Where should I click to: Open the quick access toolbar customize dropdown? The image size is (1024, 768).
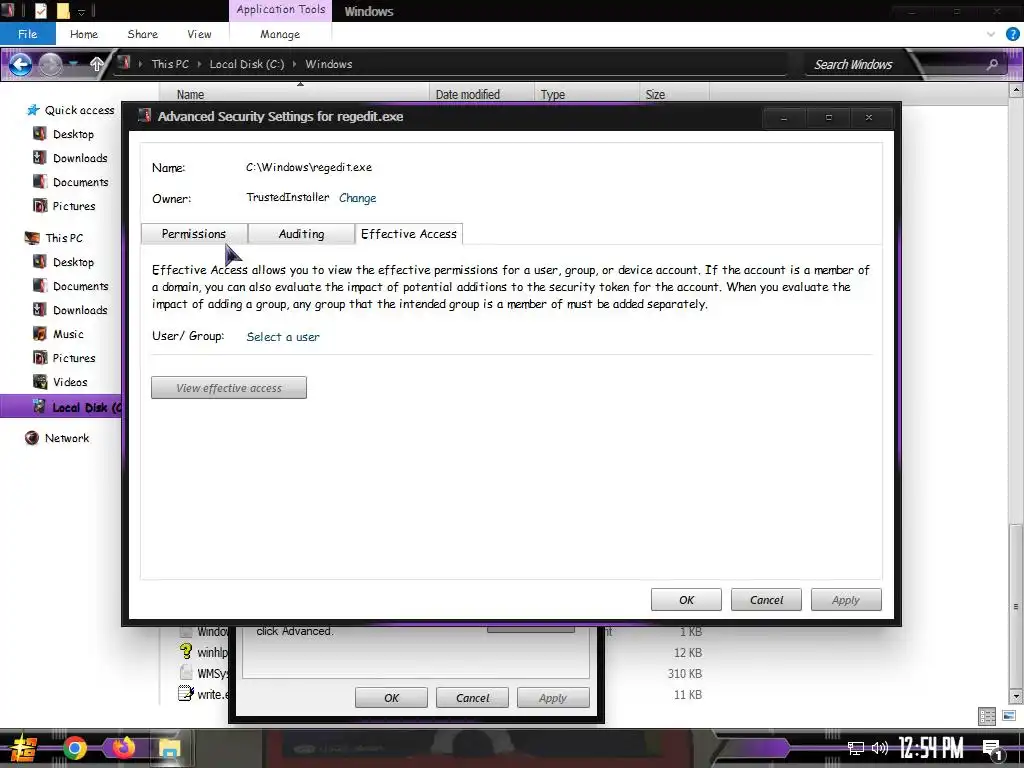(x=82, y=11)
